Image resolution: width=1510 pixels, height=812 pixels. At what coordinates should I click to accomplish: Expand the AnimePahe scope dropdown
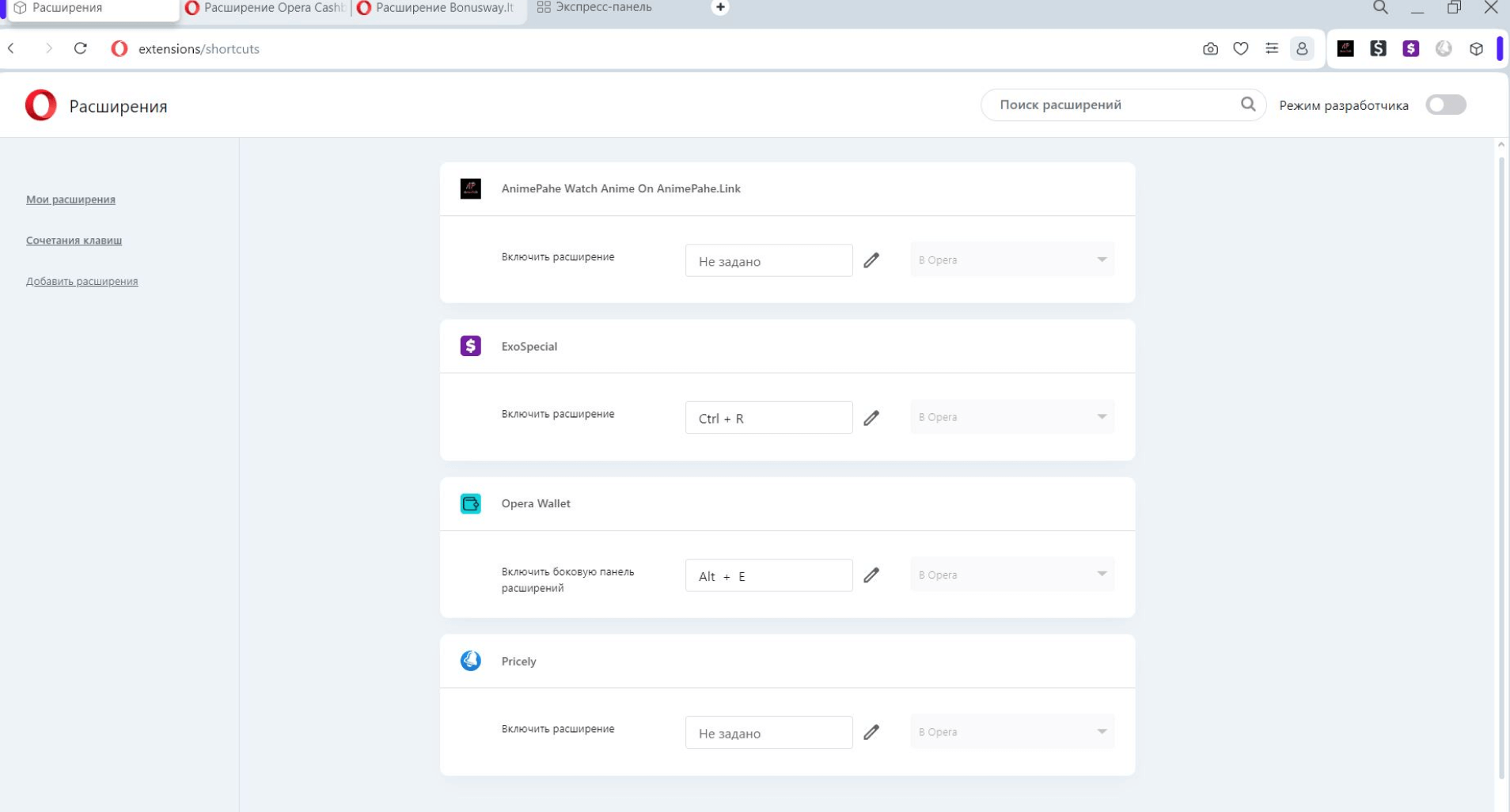pos(1012,260)
